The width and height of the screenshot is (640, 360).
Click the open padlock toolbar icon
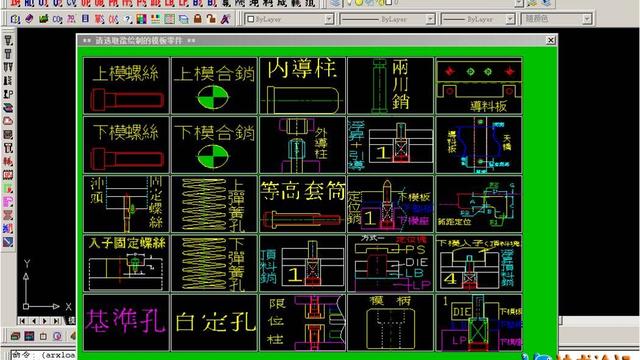211,19
